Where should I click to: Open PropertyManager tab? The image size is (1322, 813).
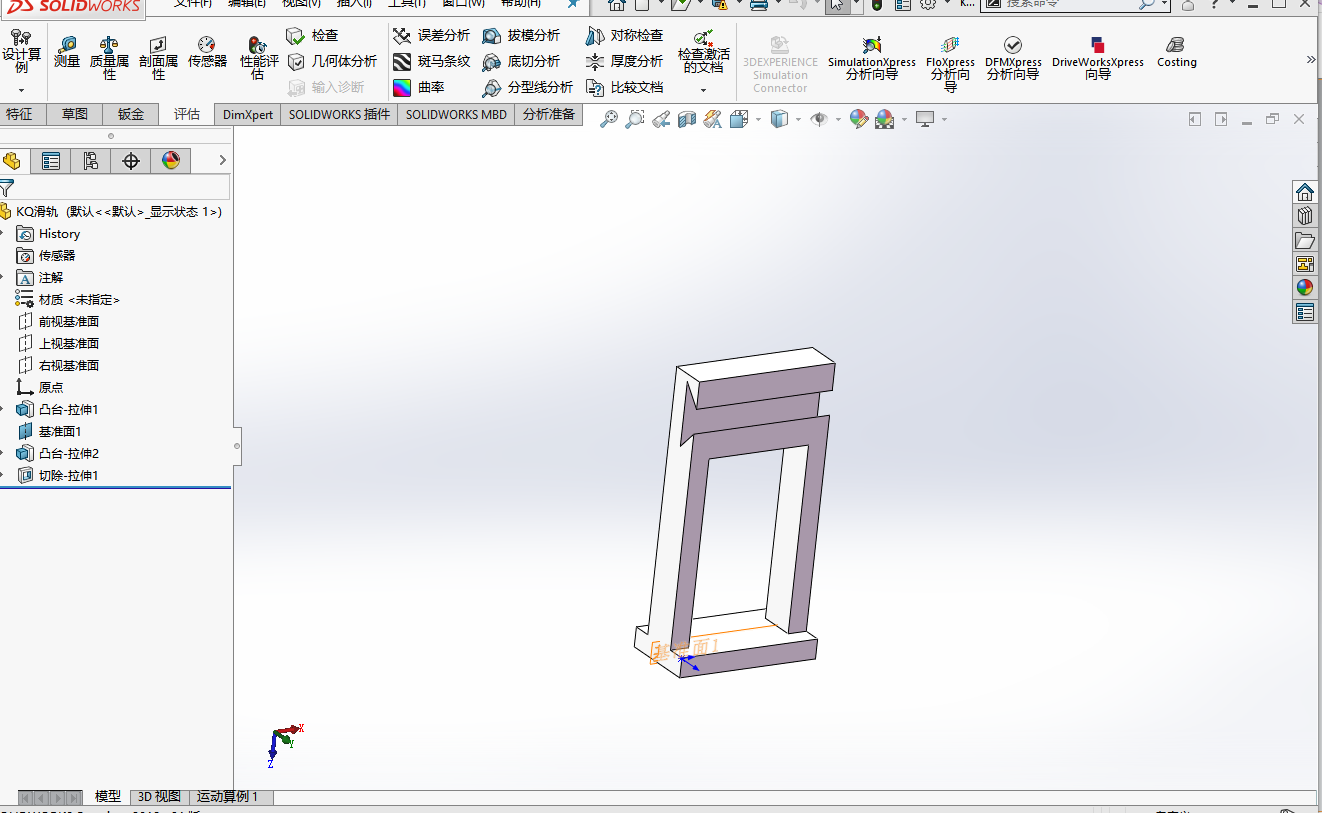(x=50, y=161)
